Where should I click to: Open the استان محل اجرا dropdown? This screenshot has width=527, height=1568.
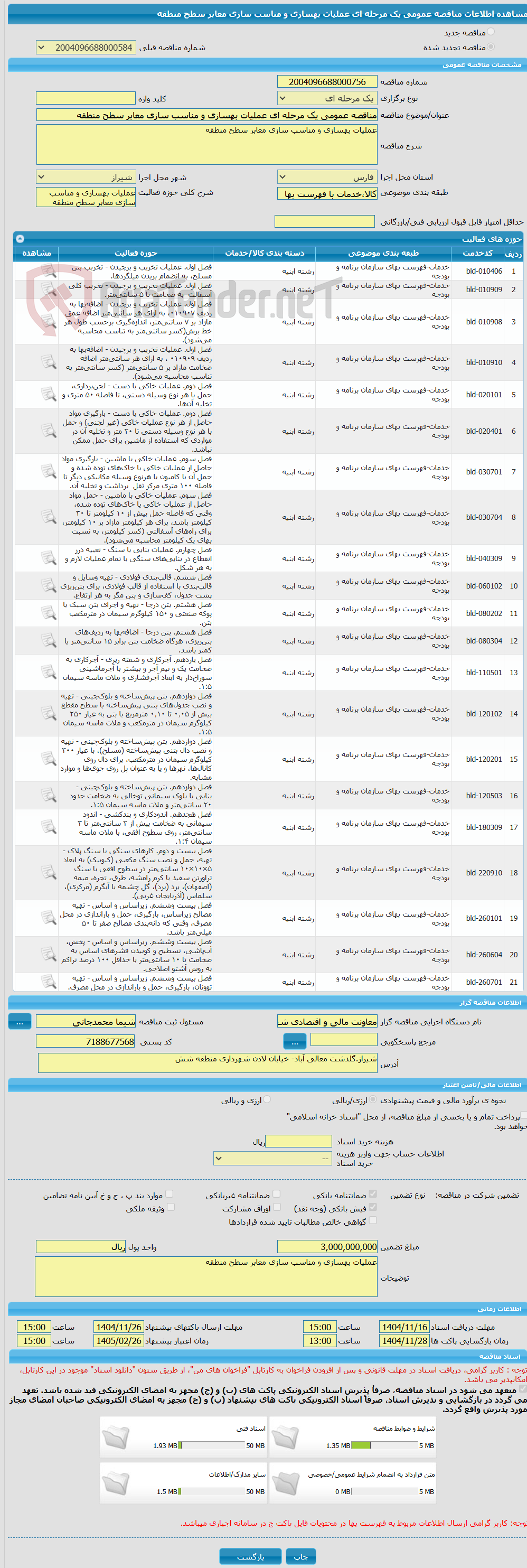pyautogui.click(x=327, y=177)
